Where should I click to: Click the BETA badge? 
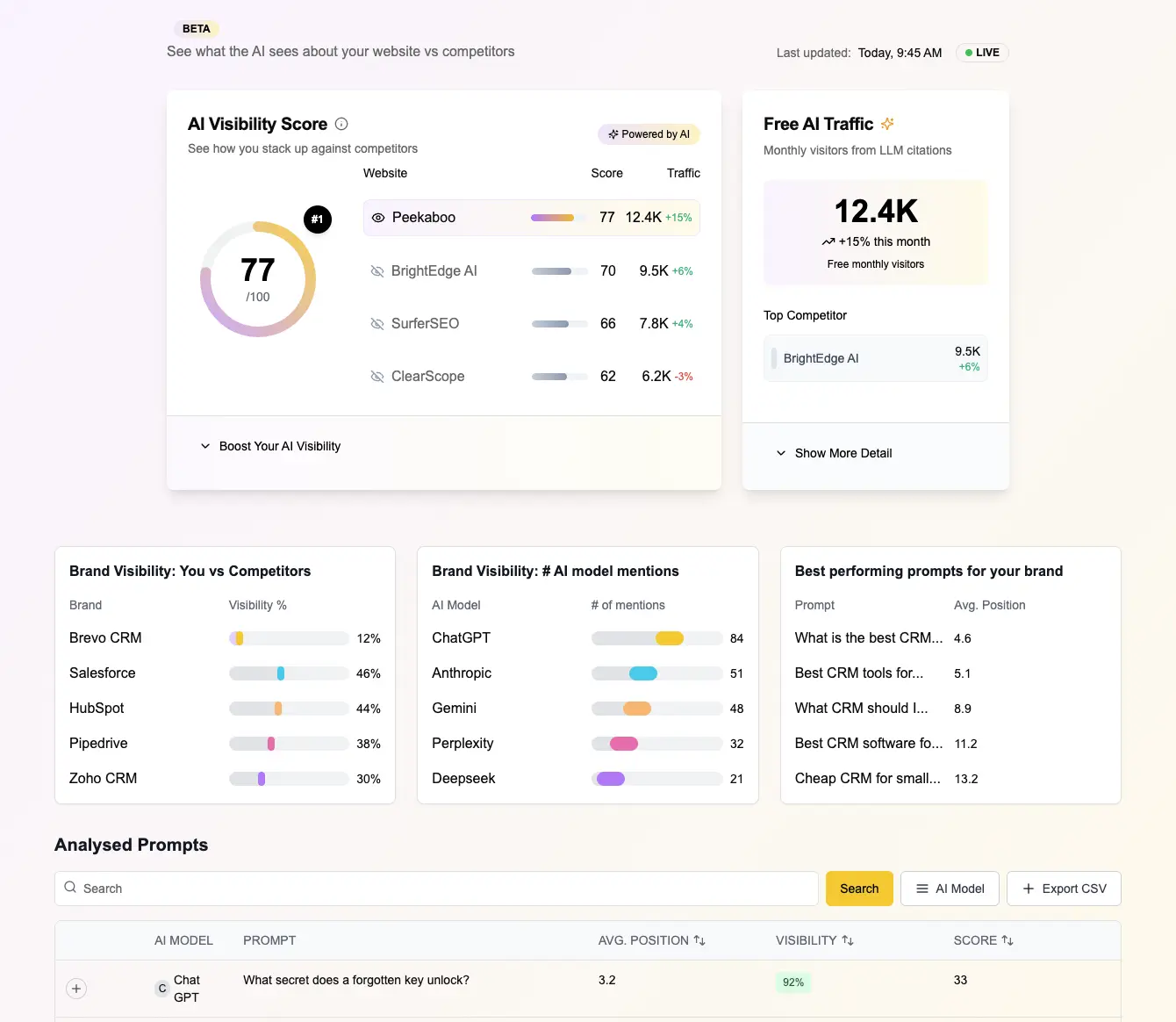click(197, 29)
